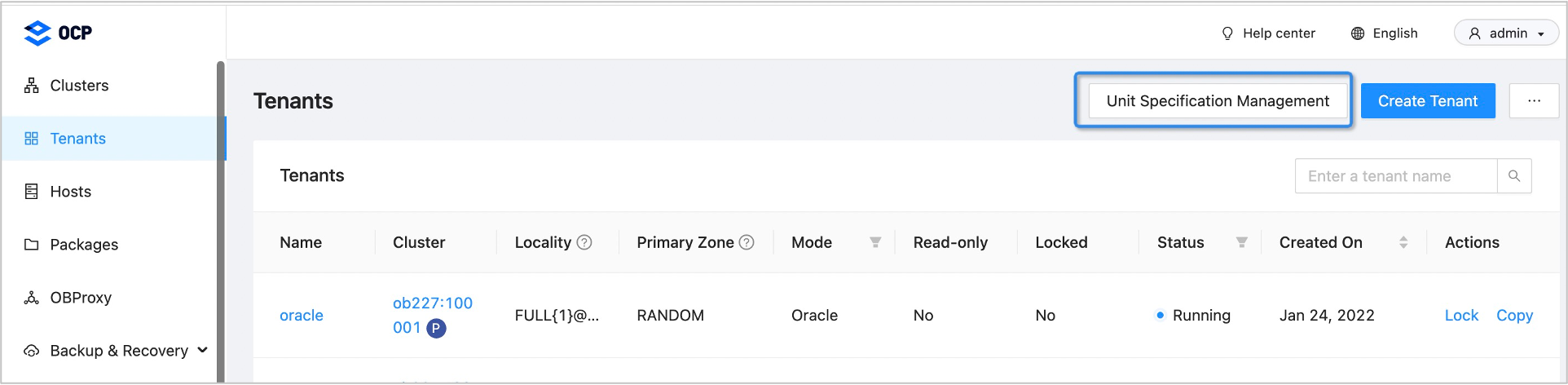Click into the tenant name search field
The width and height of the screenshot is (1568, 385).
click(x=1395, y=176)
